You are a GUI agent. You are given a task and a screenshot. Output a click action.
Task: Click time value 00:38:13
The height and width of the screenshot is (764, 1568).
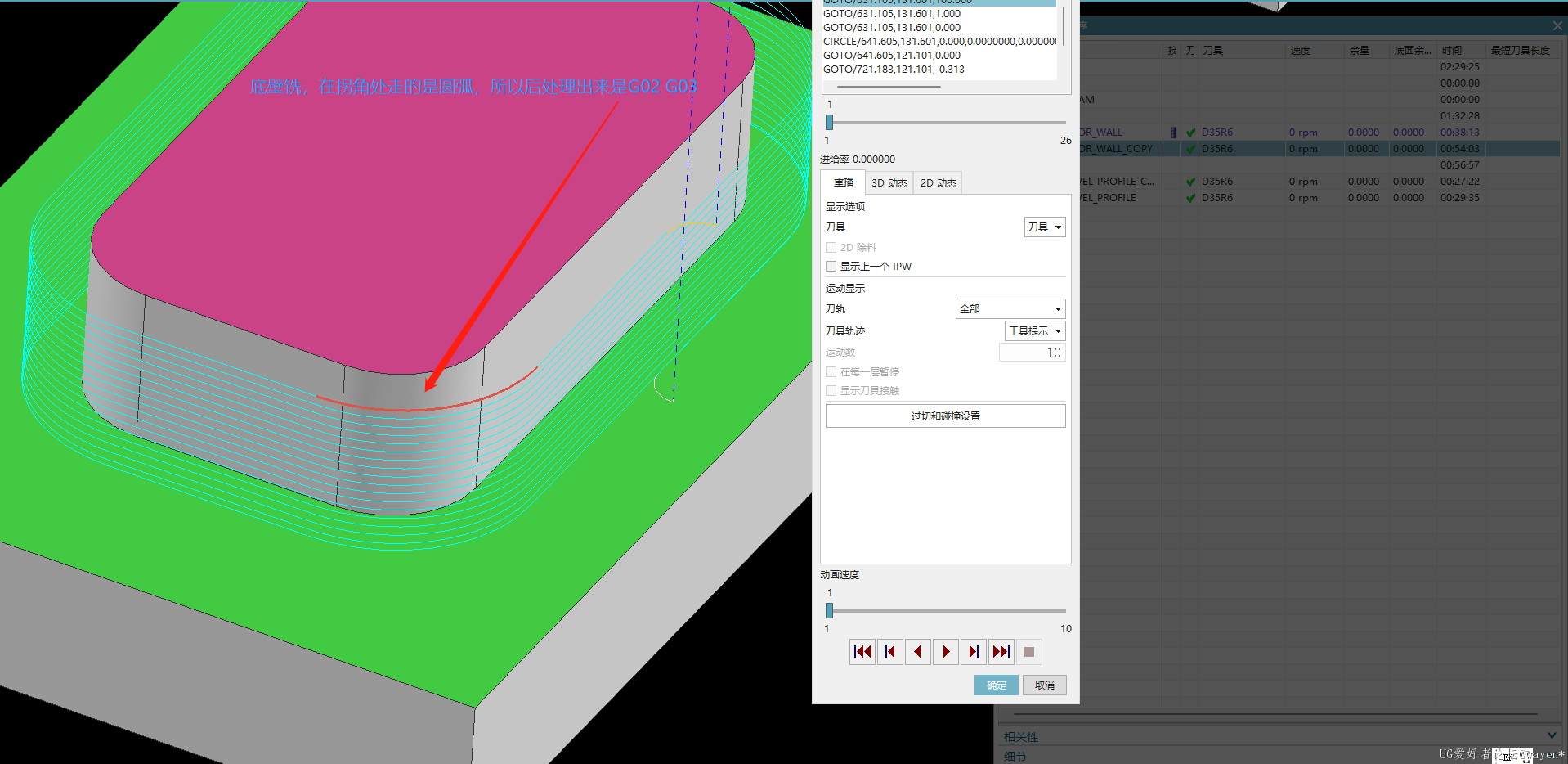pyautogui.click(x=1460, y=133)
